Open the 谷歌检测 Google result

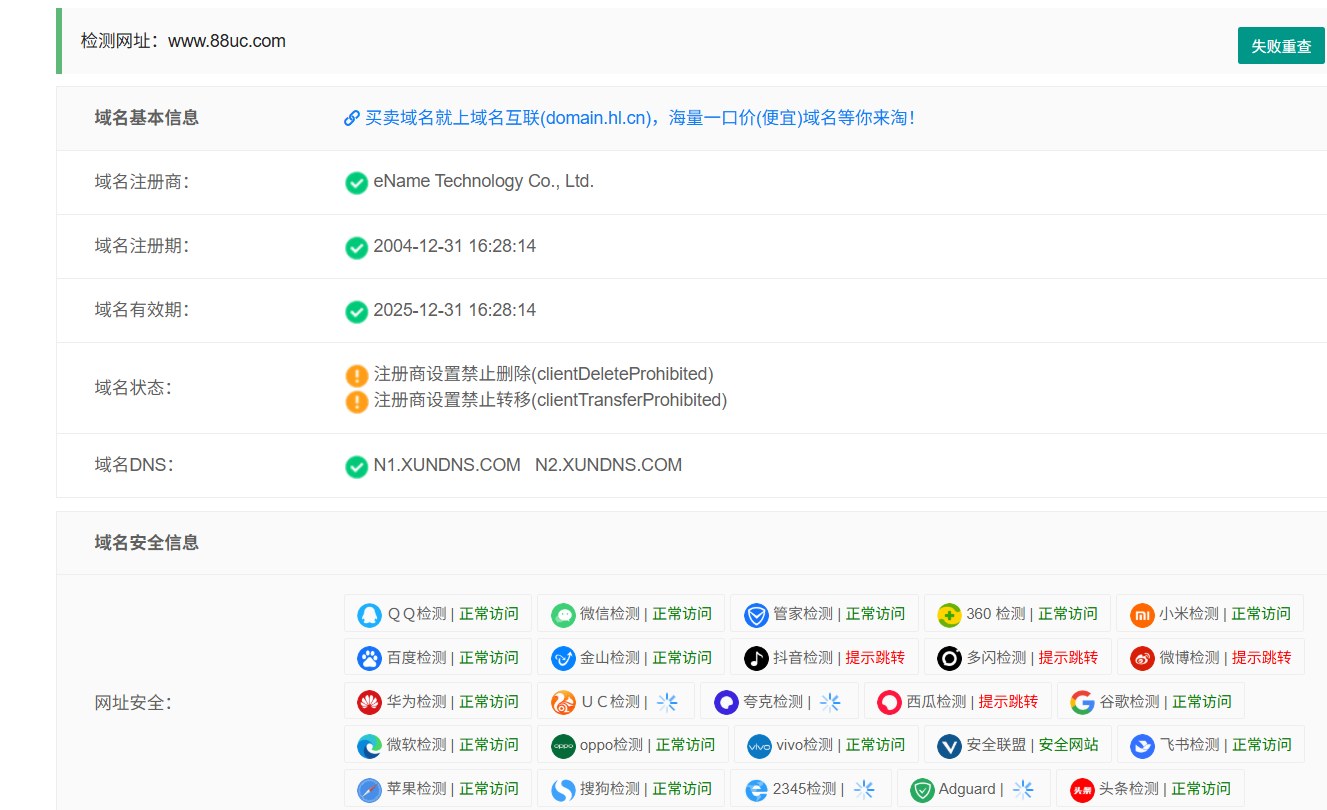coord(1083,701)
